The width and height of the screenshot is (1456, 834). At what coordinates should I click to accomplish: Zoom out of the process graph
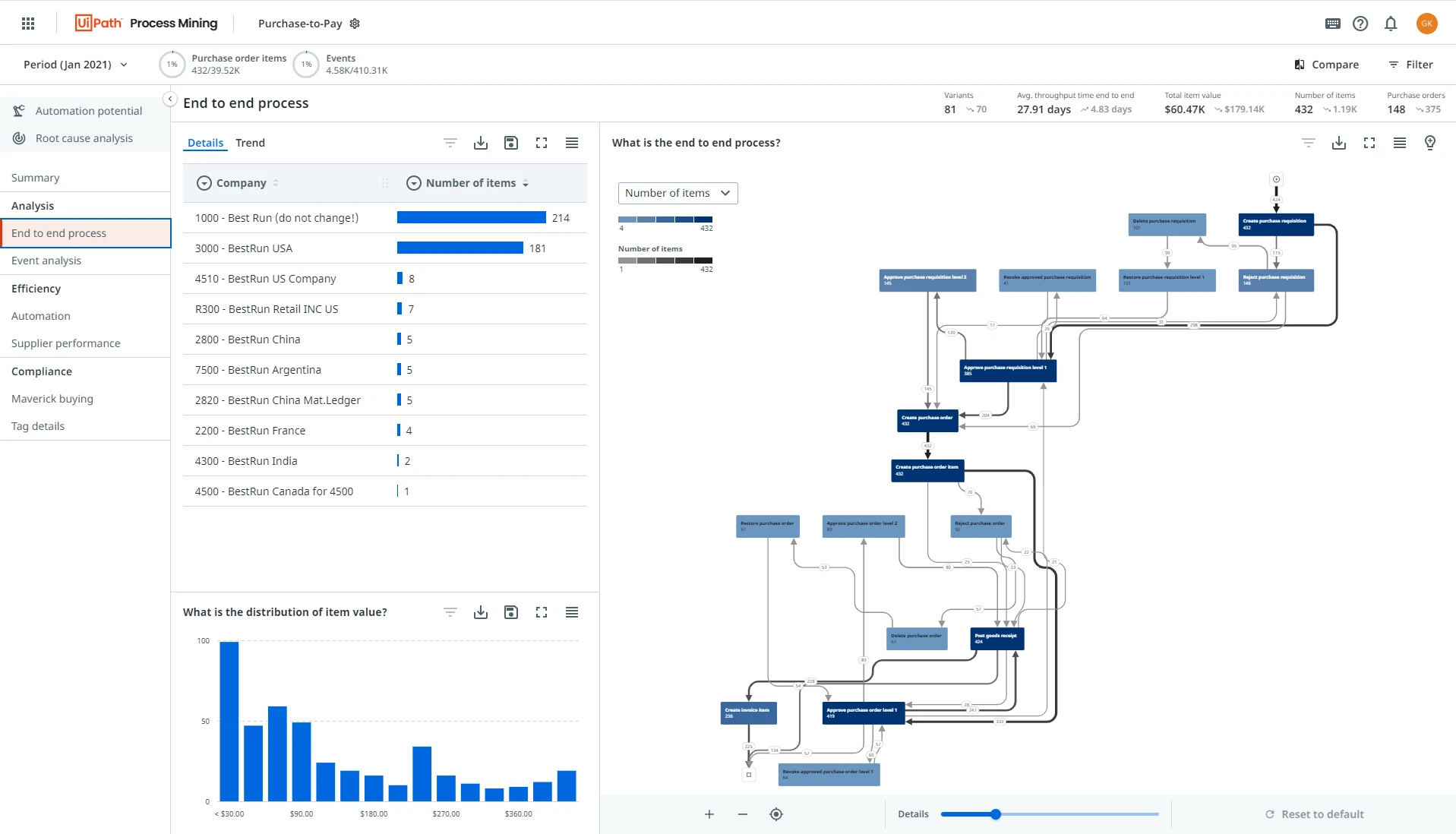pyautogui.click(x=743, y=814)
